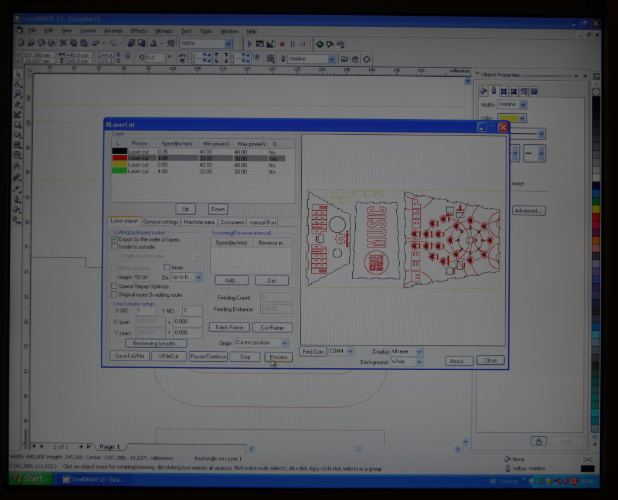Select the red Laser cut layer row
Image resolution: width=618 pixels, height=500 pixels.
click(x=198, y=158)
